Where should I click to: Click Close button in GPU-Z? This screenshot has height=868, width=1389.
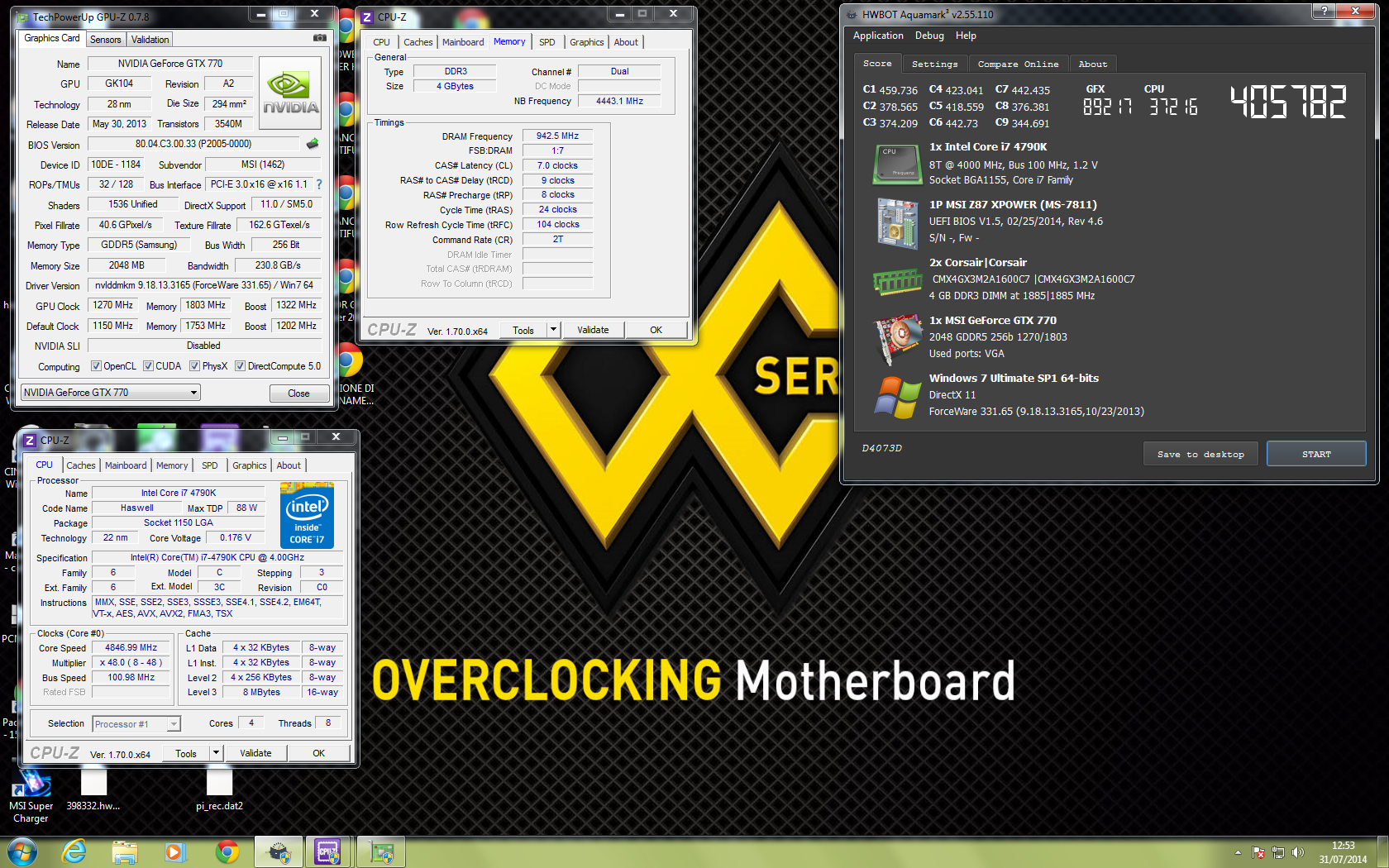[298, 393]
